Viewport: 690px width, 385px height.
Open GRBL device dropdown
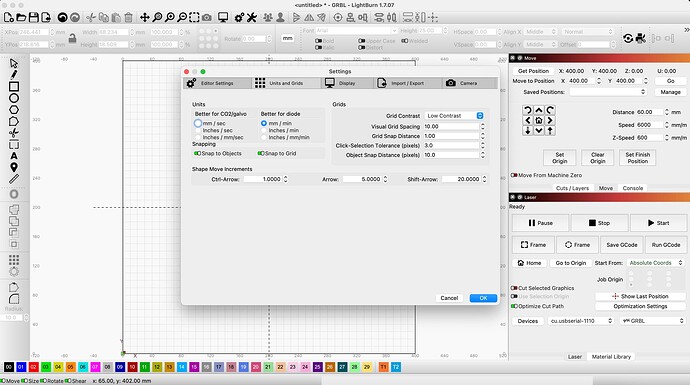click(x=652, y=321)
